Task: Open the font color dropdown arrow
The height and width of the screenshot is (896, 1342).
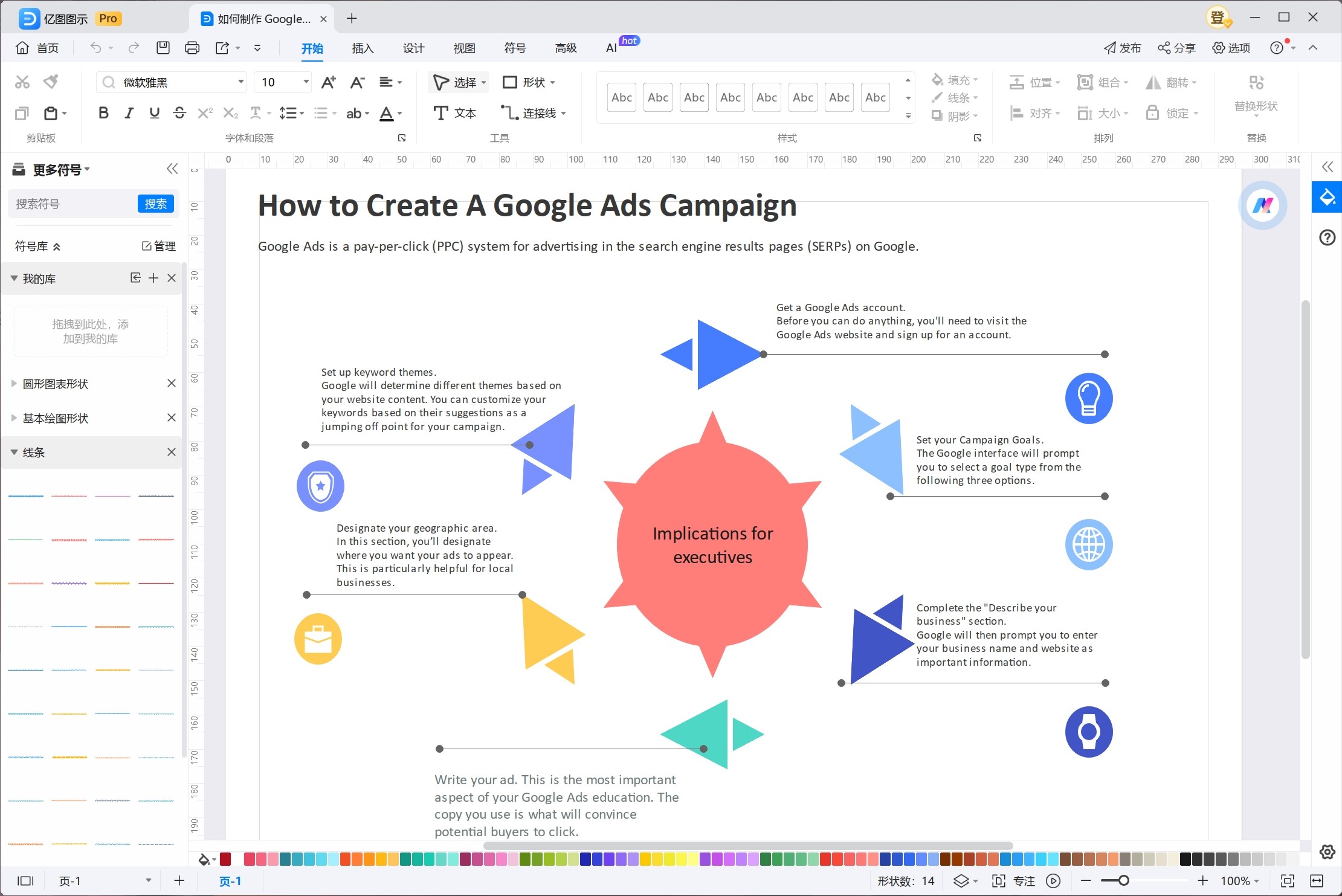Action: click(x=399, y=113)
